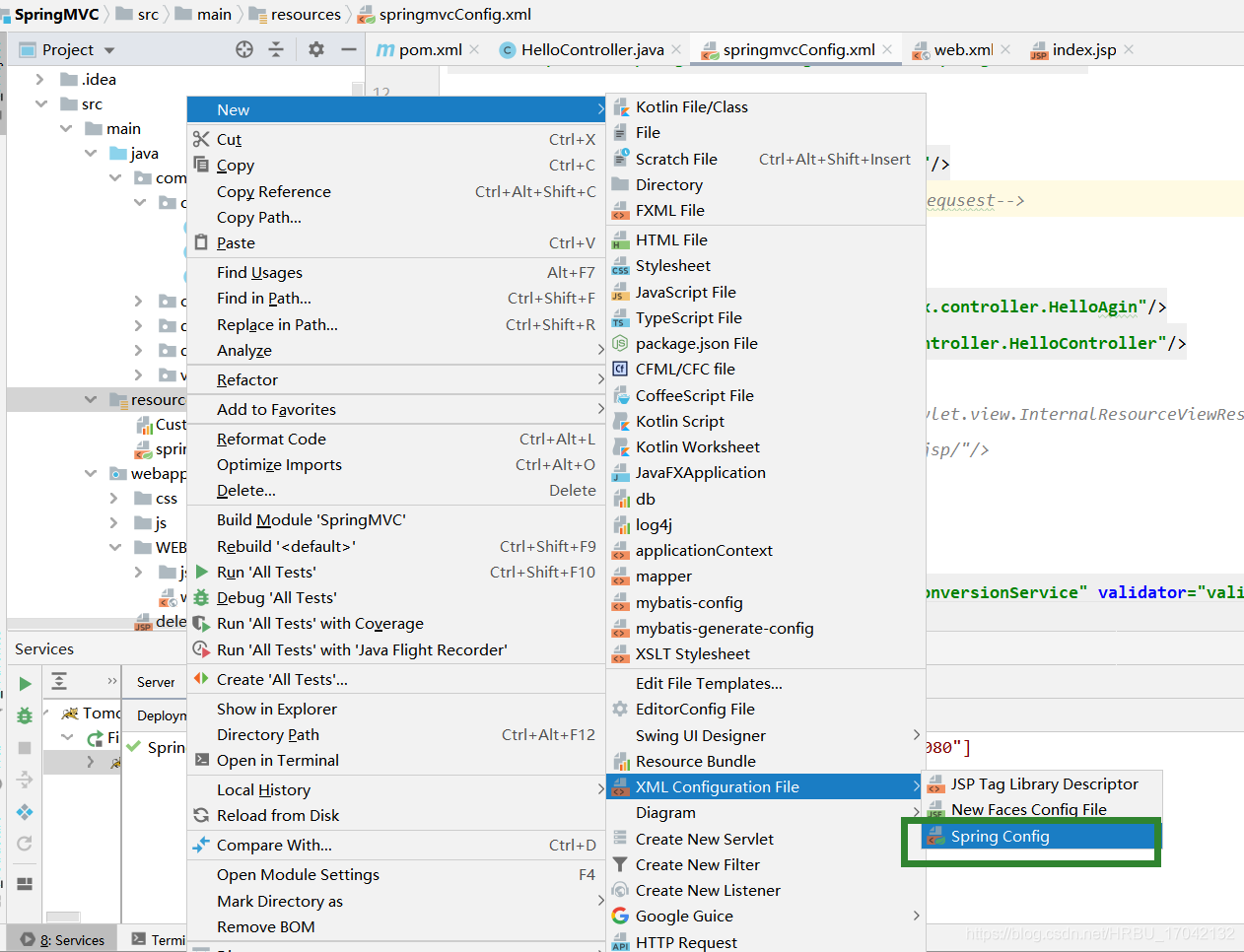
Task: Click the JavaScript File icon
Action: tap(620, 293)
